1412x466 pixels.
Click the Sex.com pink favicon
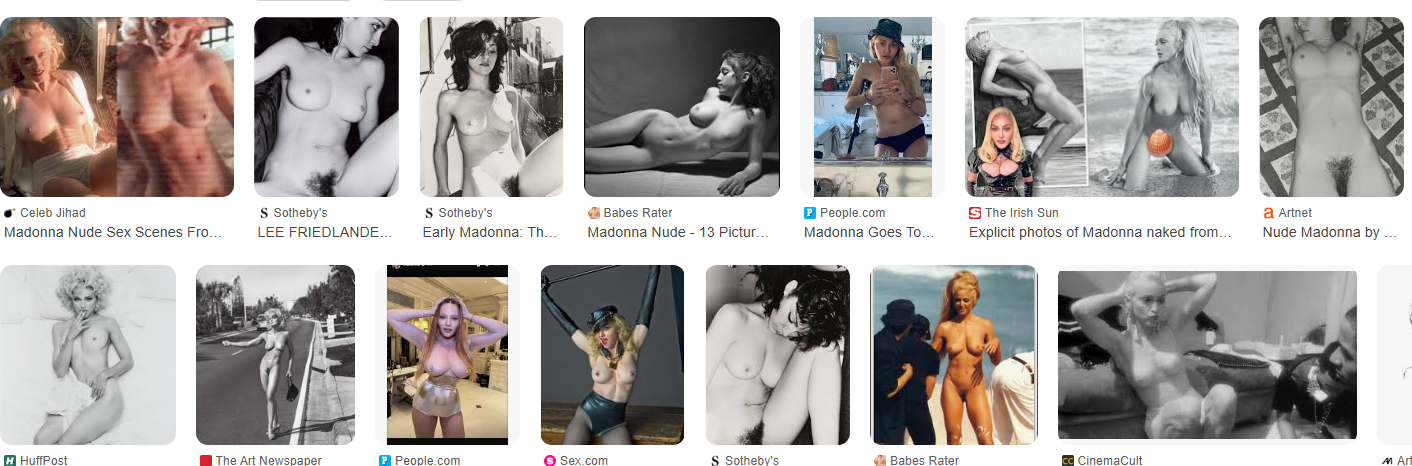pos(549,460)
